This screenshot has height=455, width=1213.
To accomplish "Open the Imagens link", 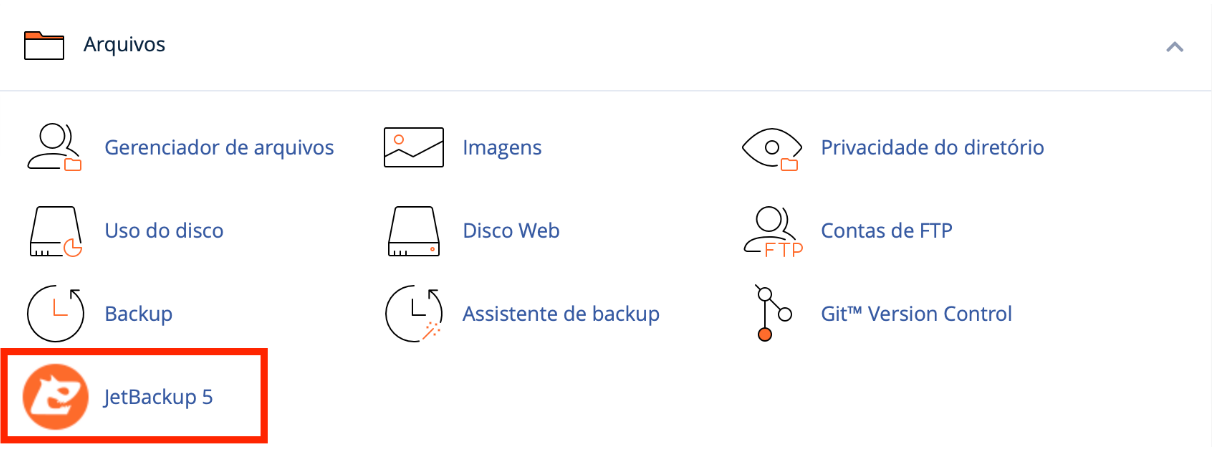I will pos(502,148).
